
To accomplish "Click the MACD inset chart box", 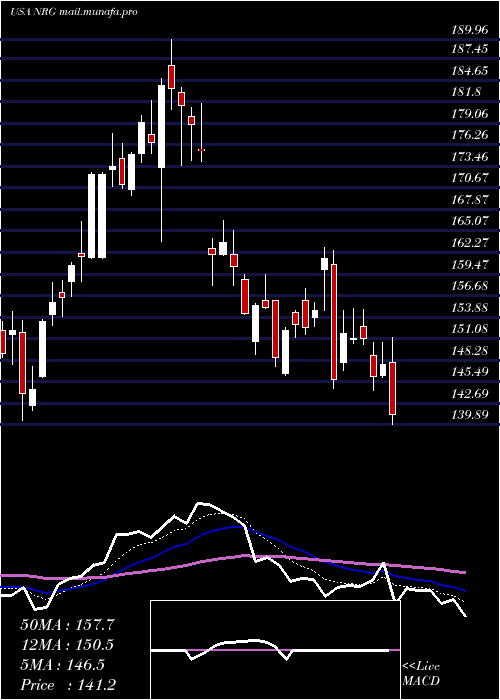I will point(275,650).
